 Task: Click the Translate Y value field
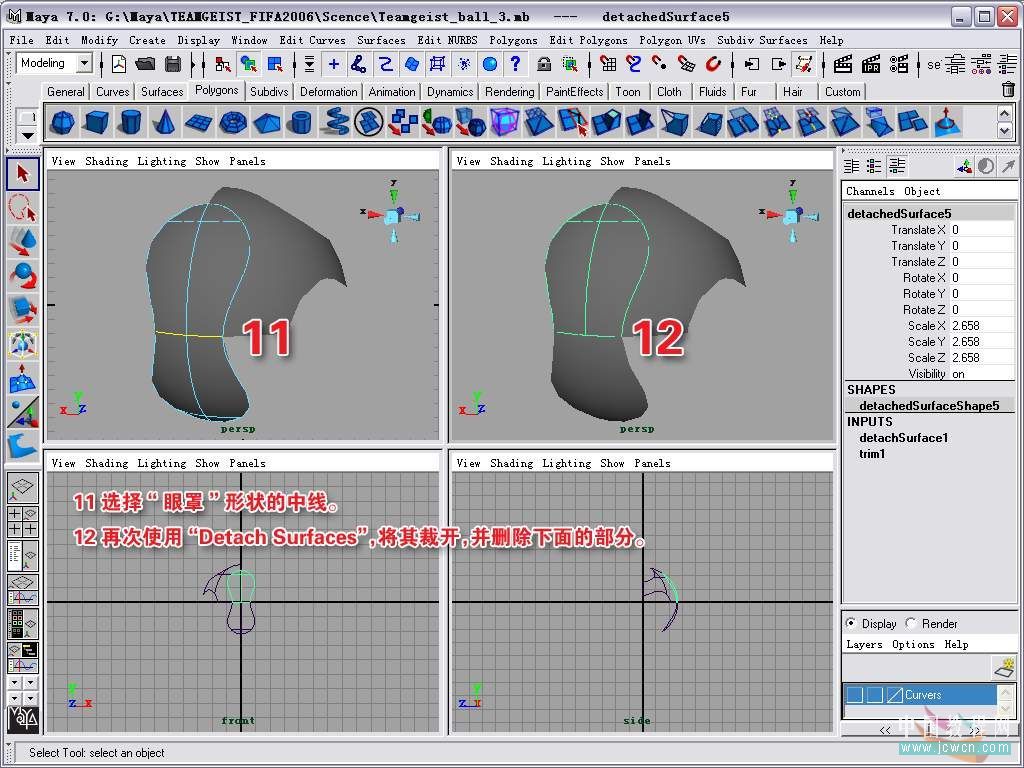click(x=982, y=246)
